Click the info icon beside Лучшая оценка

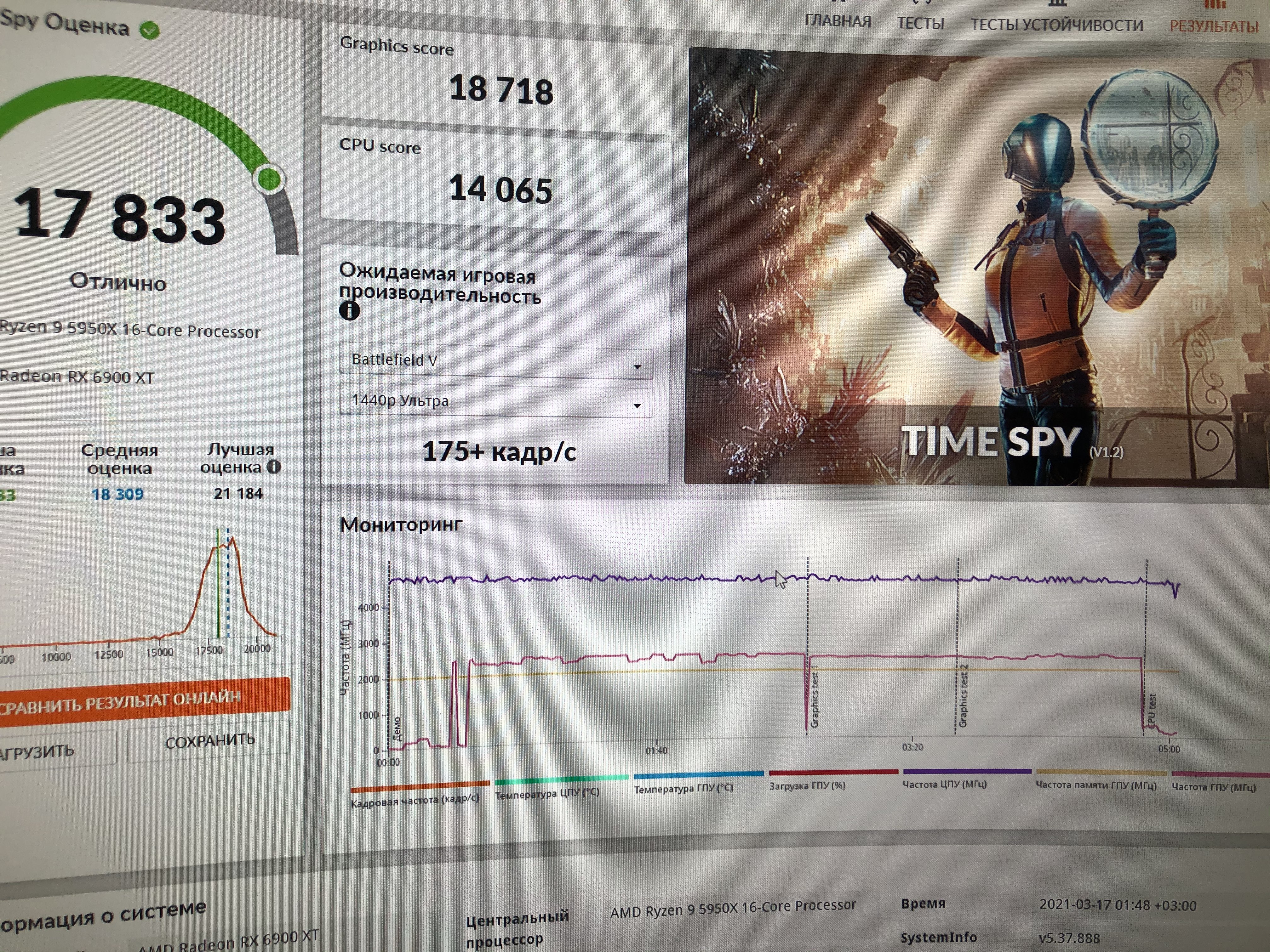[274, 467]
